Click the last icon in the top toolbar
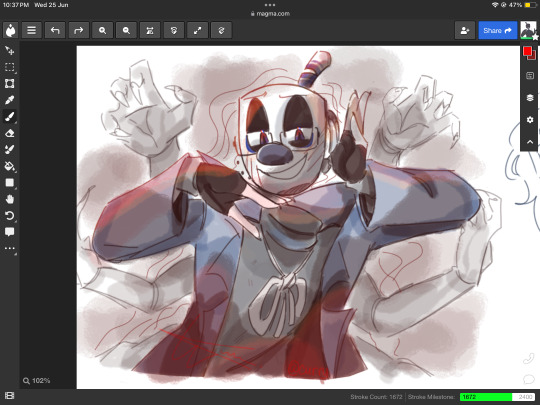 click(221, 30)
